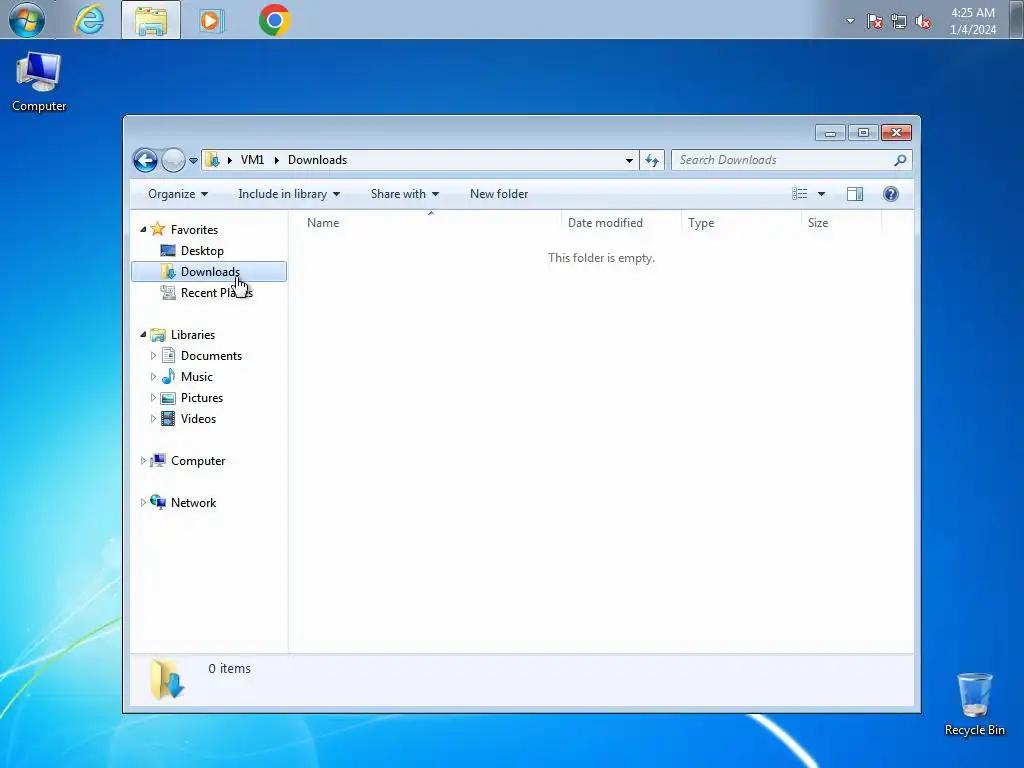Select the Computer desktop icon
The width and height of the screenshot is (1024, 768).
39,82
